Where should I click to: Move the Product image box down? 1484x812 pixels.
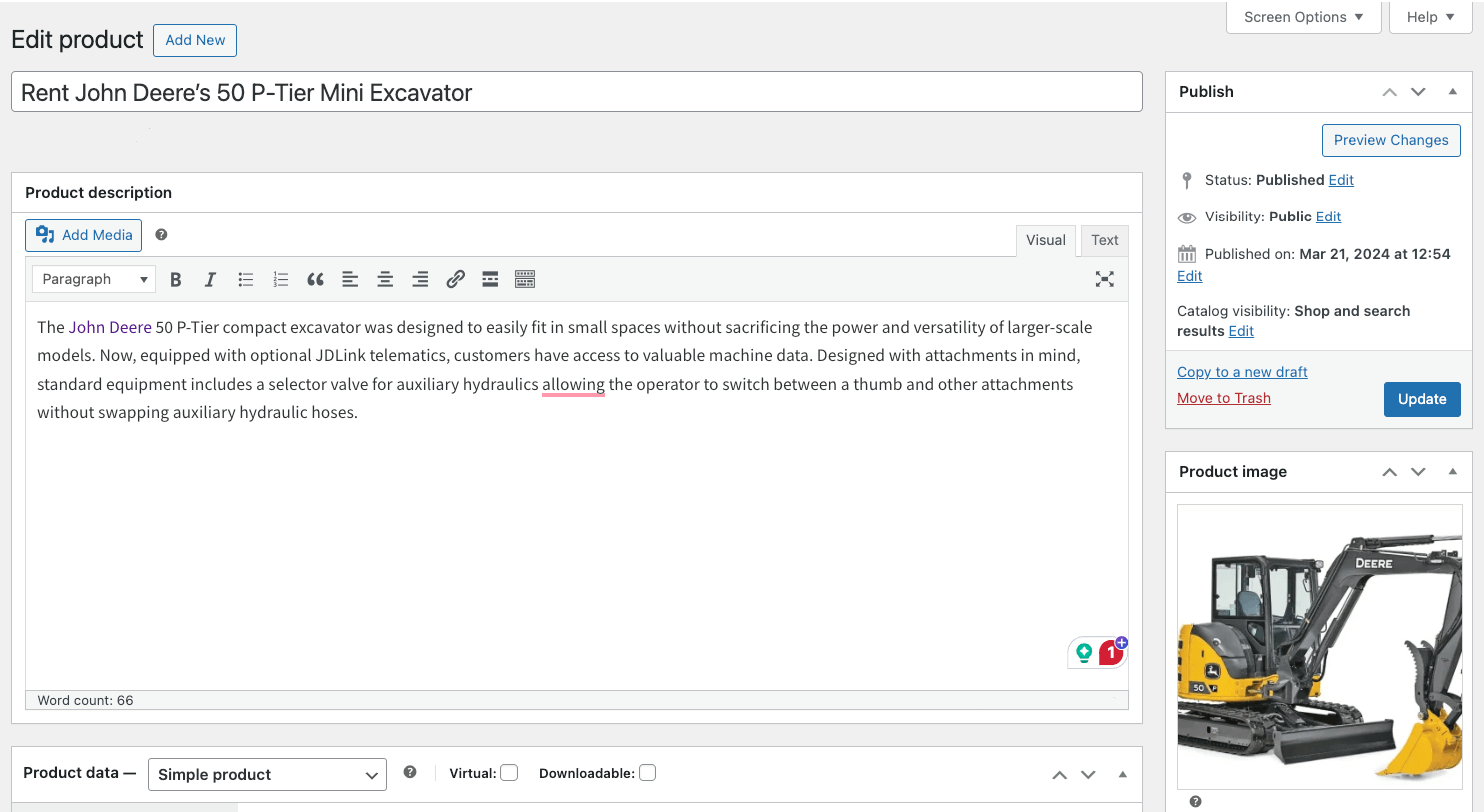(1418, 472)
